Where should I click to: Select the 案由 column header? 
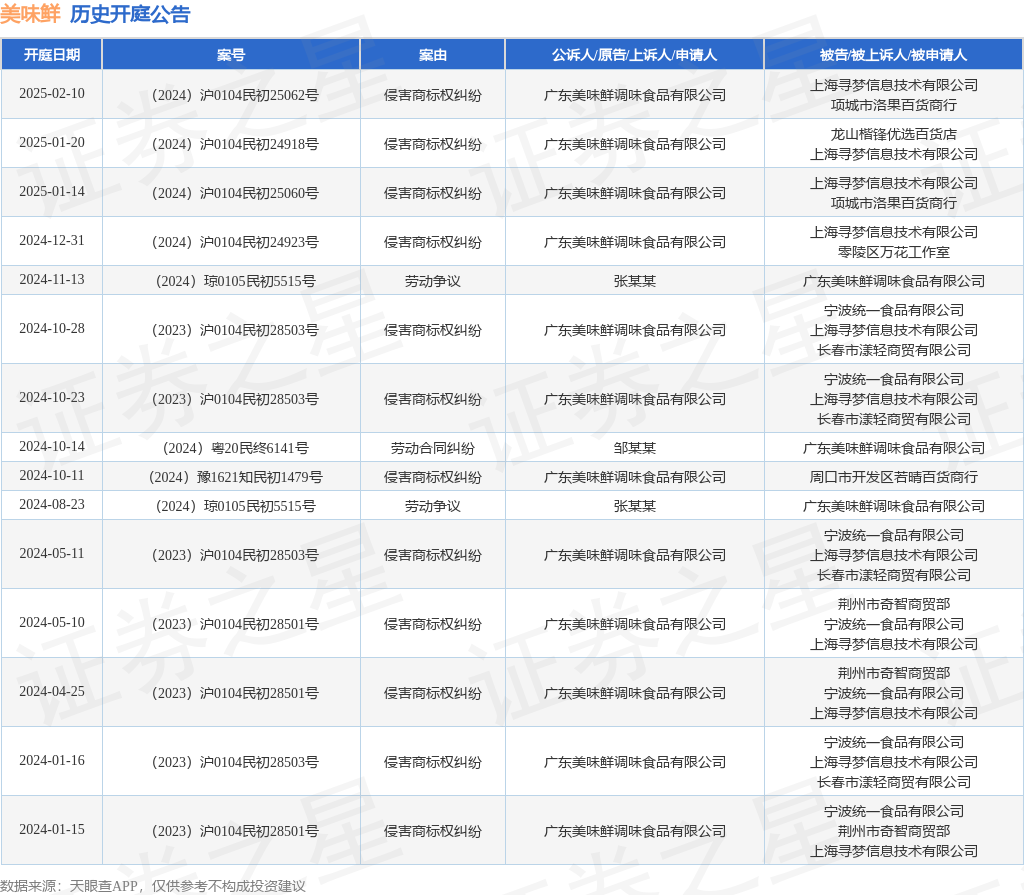tap(432, 55)
